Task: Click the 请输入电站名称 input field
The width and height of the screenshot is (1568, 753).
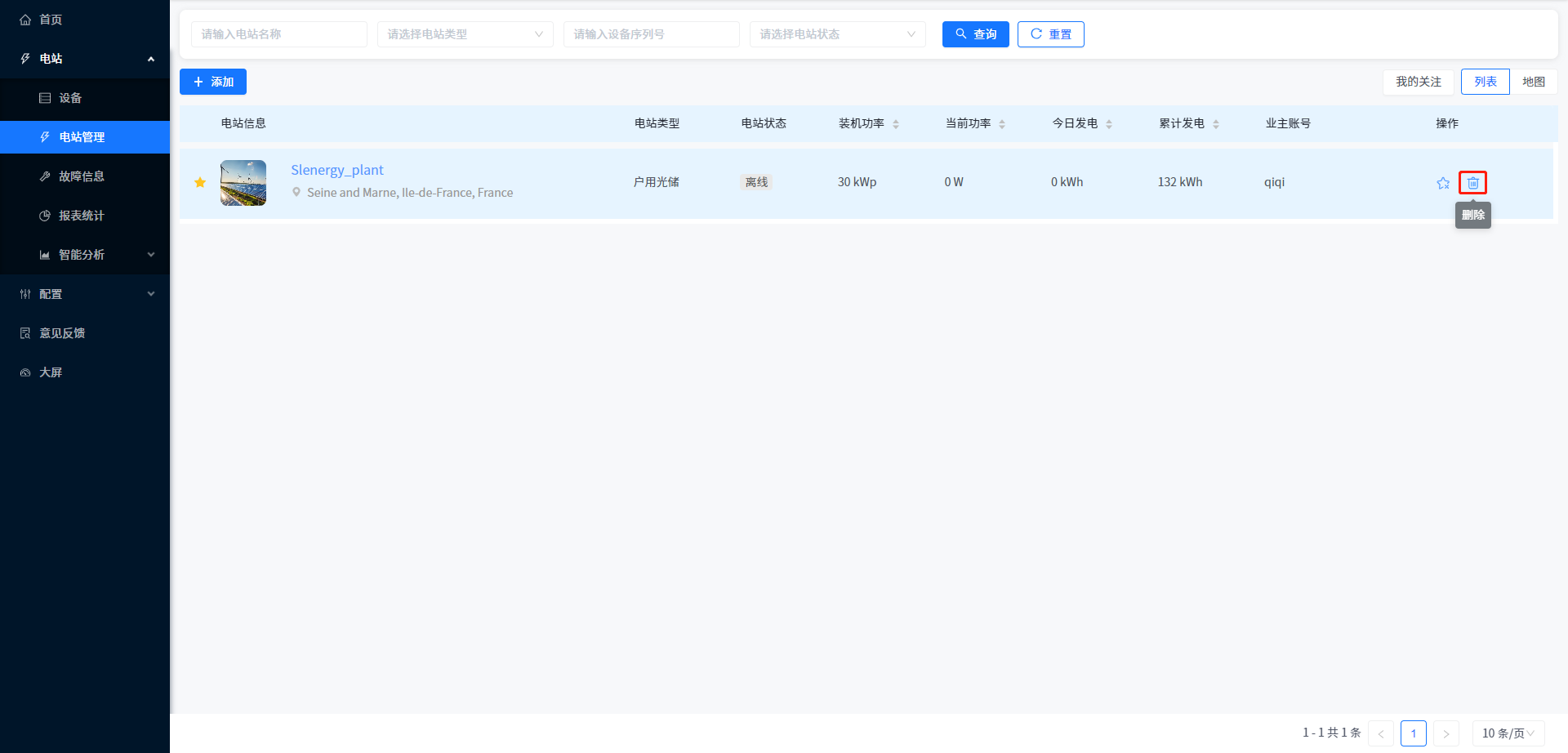Action: [x=278, y=34]
